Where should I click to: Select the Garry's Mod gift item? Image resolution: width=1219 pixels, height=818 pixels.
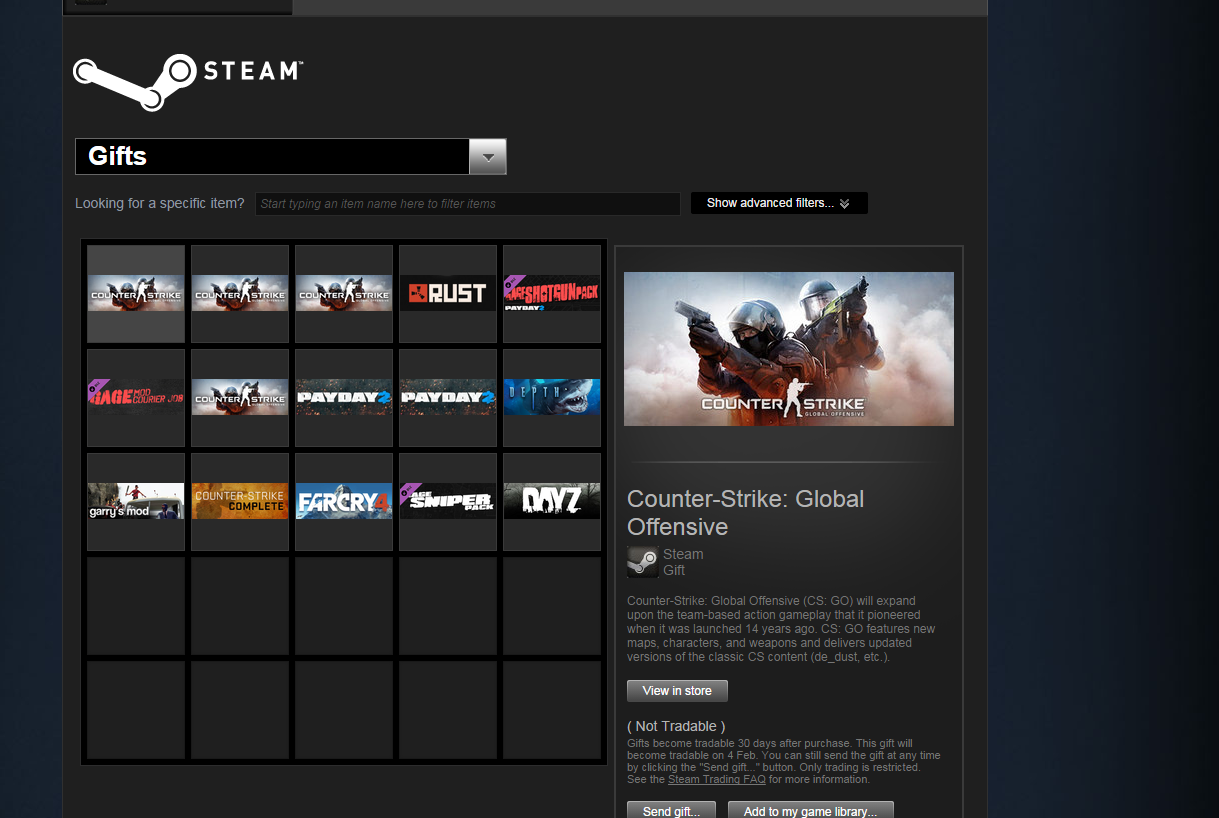click(x=136, y=502)
